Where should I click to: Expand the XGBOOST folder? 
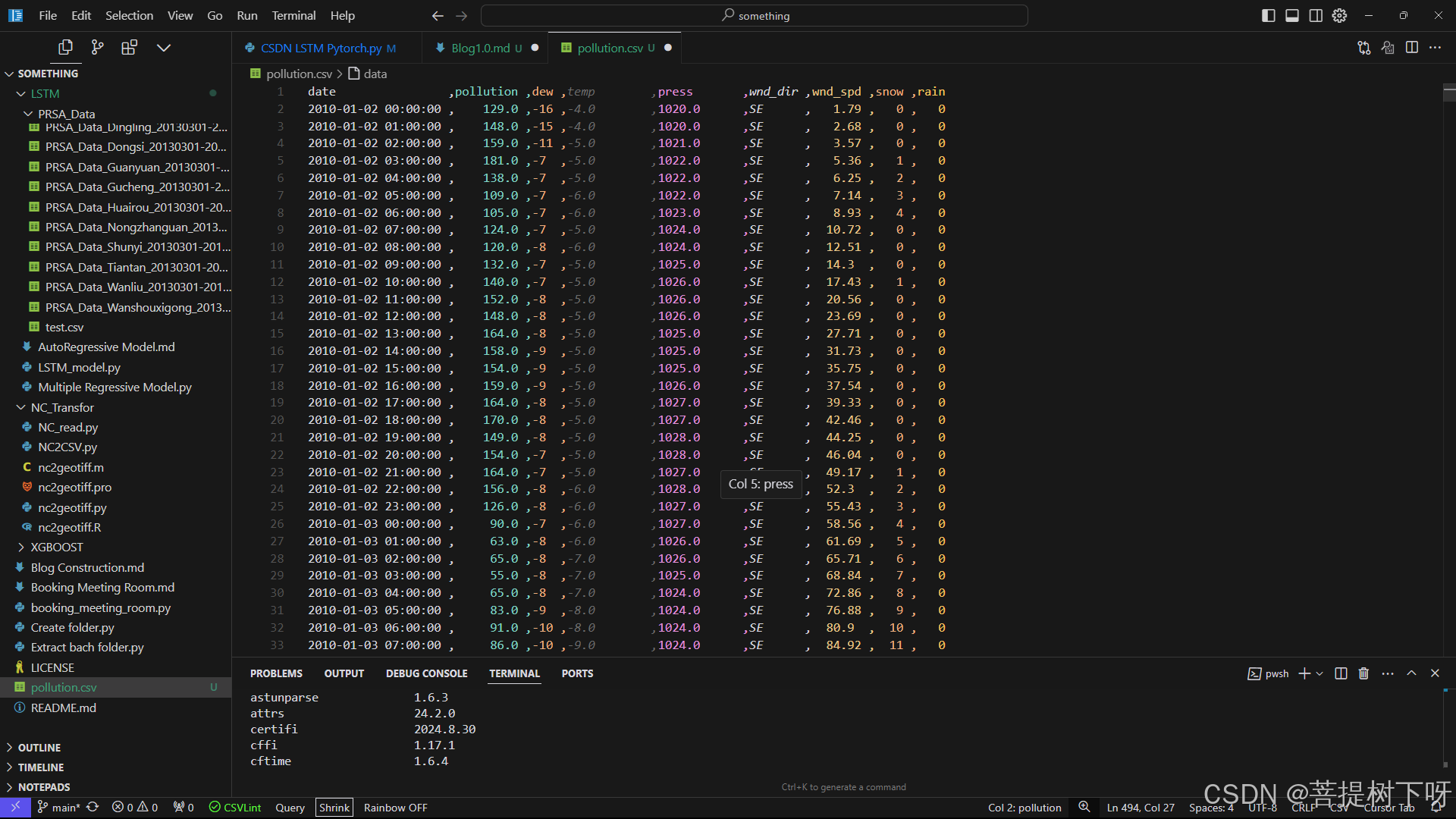click(x=56, y=547)
